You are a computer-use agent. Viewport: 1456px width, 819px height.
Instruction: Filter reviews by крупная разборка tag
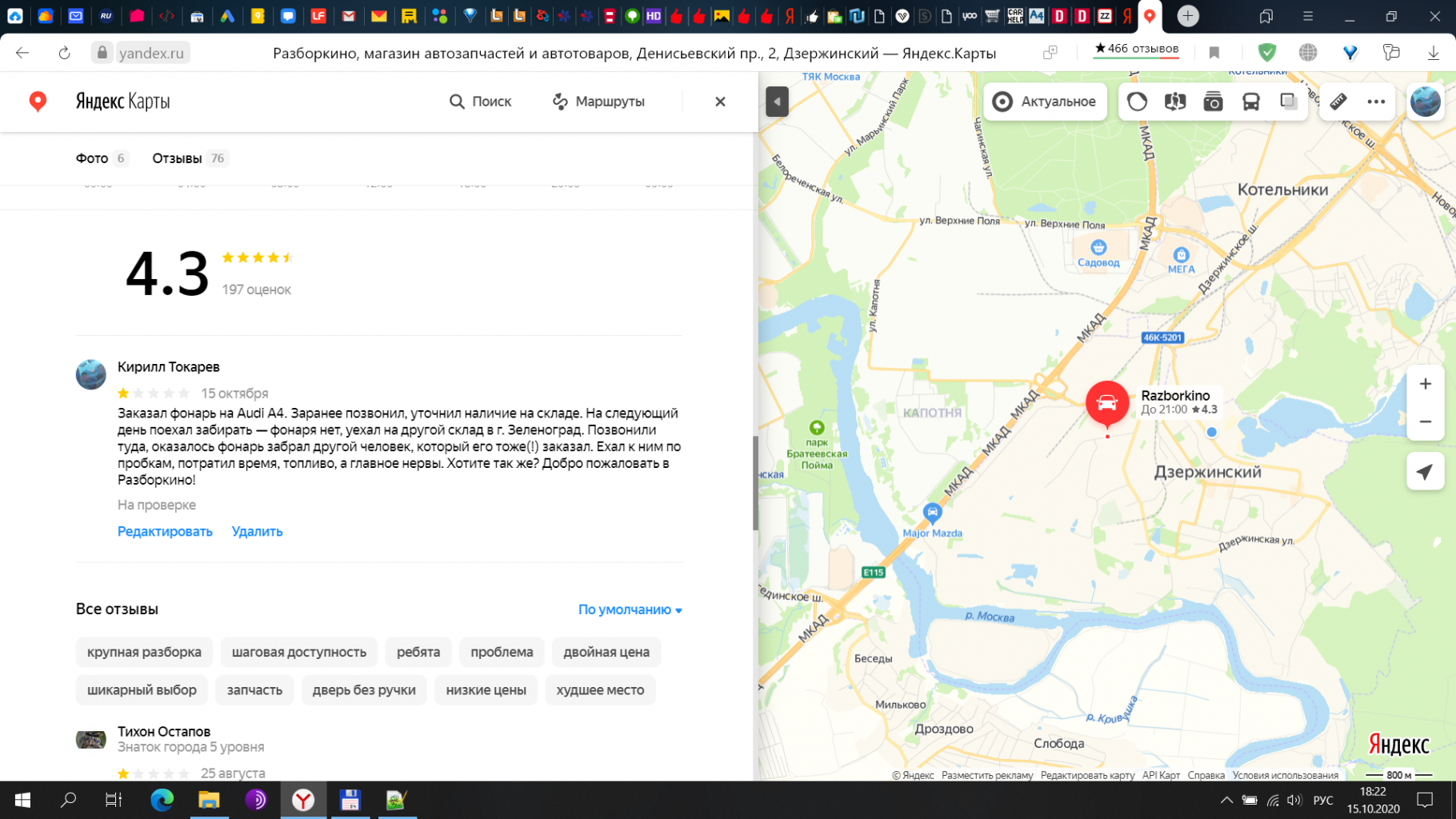[144, 652]
